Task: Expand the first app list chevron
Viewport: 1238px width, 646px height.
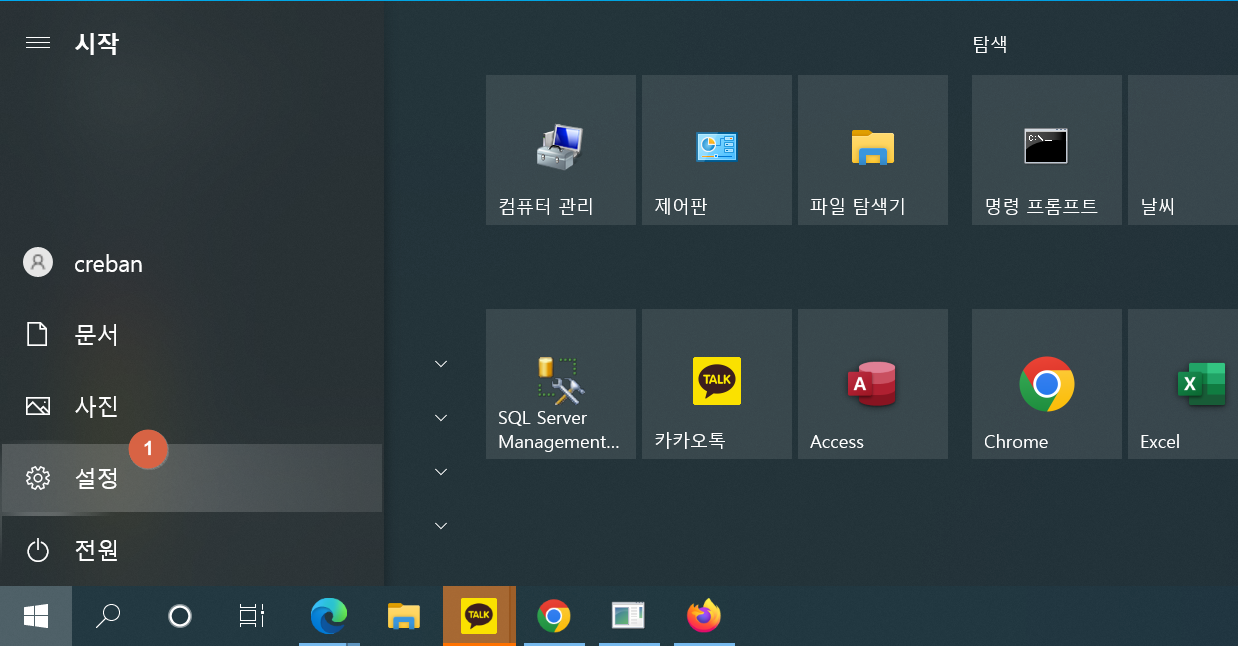Action: [x=441, y=364]
